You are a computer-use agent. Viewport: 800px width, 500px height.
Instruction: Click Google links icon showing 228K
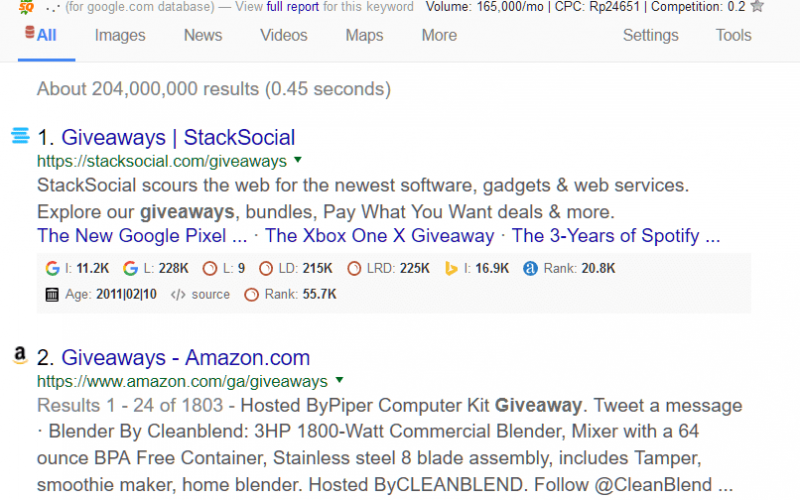pos(130,268)
